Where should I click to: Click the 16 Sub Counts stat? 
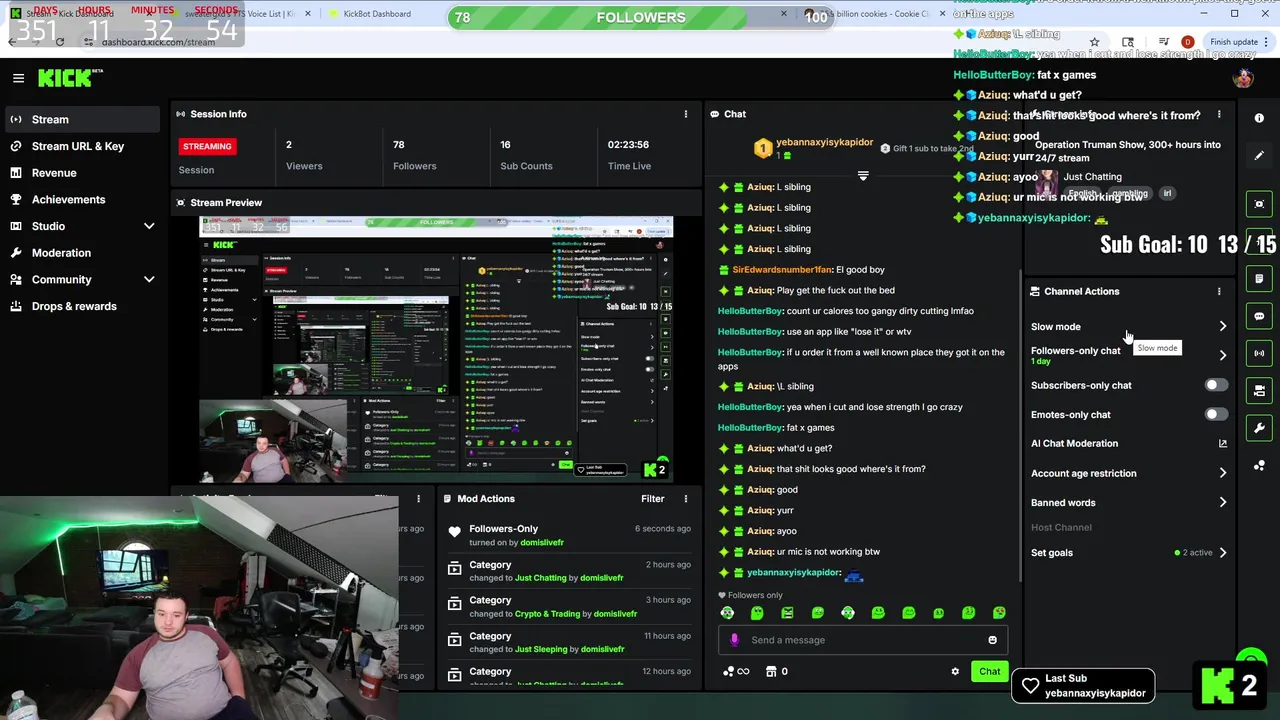tap(526, 155)
